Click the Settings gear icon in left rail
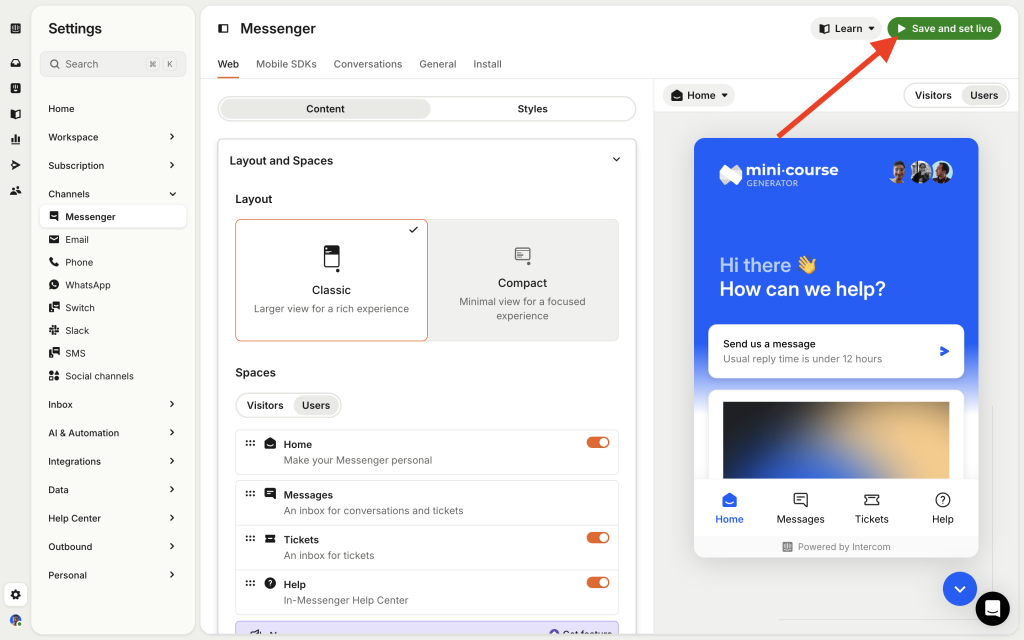The width and height of the screenshot is (1024, 640). coord(16,594)
